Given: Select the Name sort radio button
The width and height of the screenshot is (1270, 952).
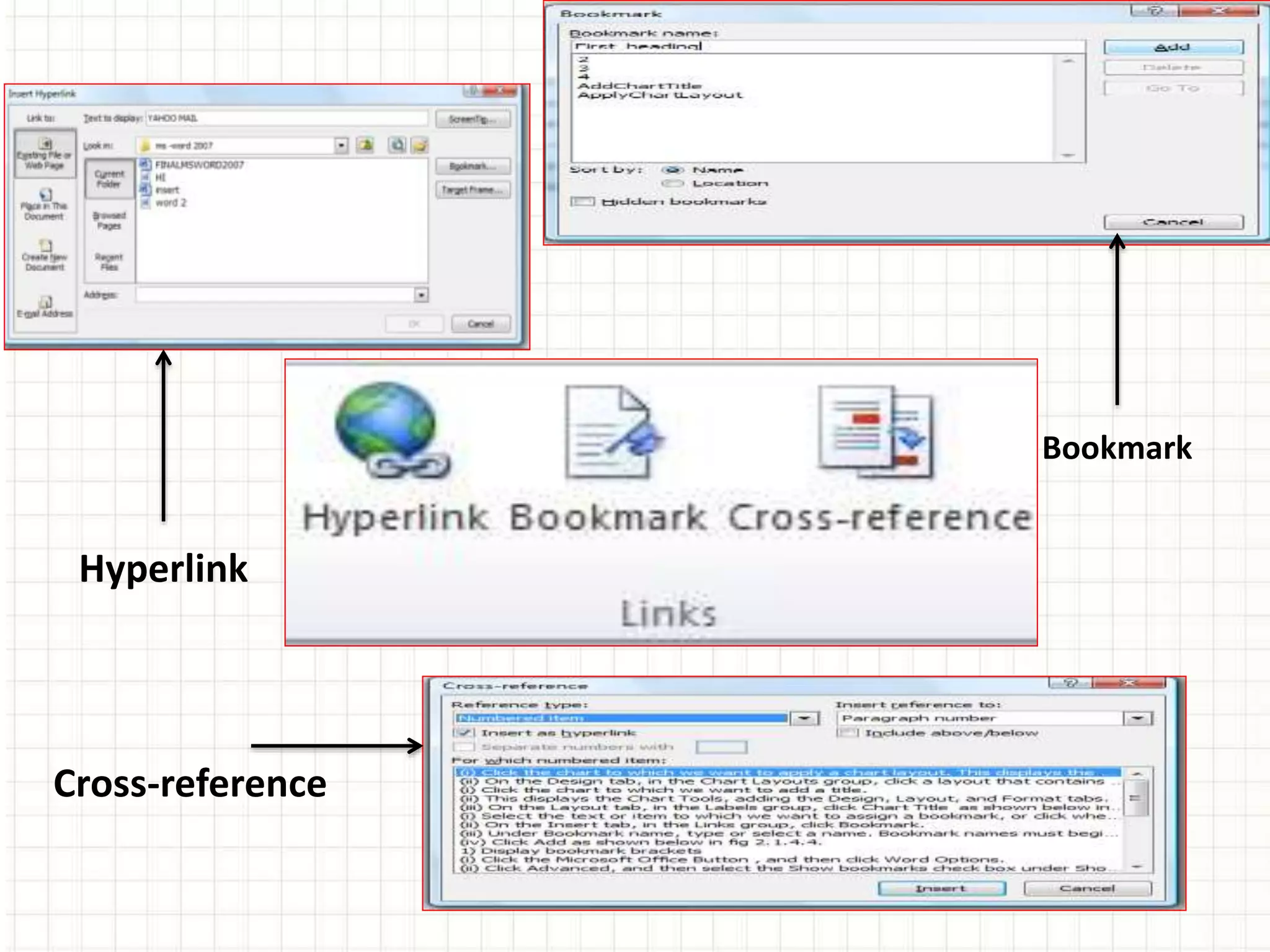Looking at the screenshot, I should [673, 169].
